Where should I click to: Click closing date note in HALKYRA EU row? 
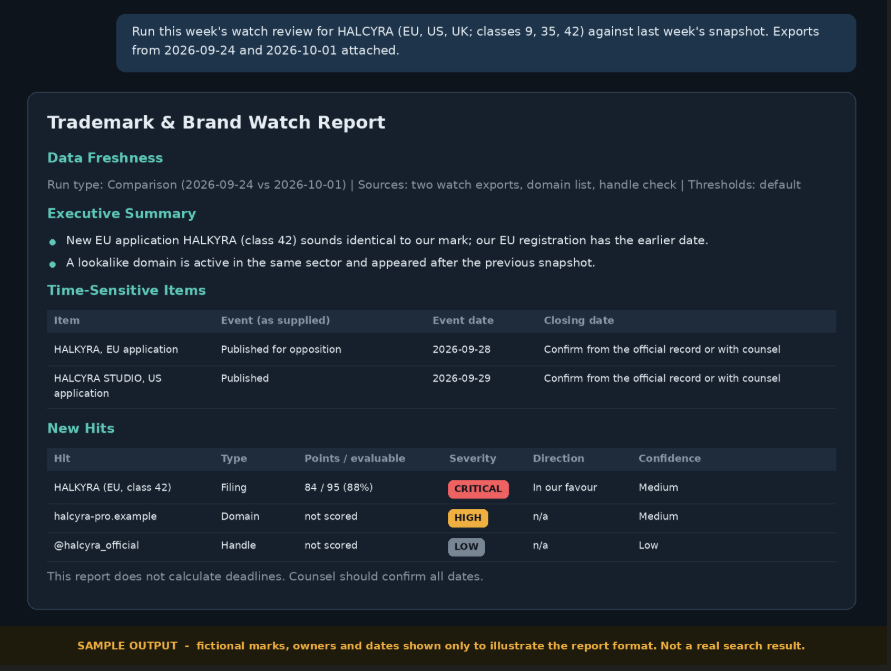[662, 349]
